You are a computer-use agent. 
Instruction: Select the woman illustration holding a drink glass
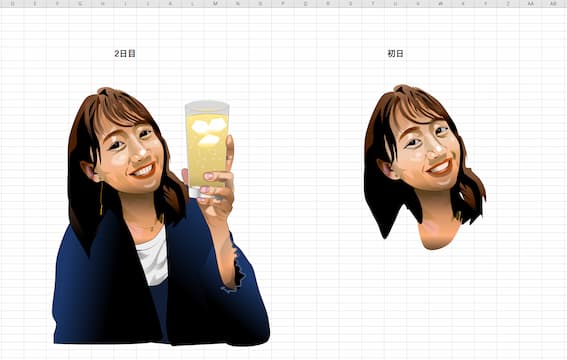[x=161, y=216]
